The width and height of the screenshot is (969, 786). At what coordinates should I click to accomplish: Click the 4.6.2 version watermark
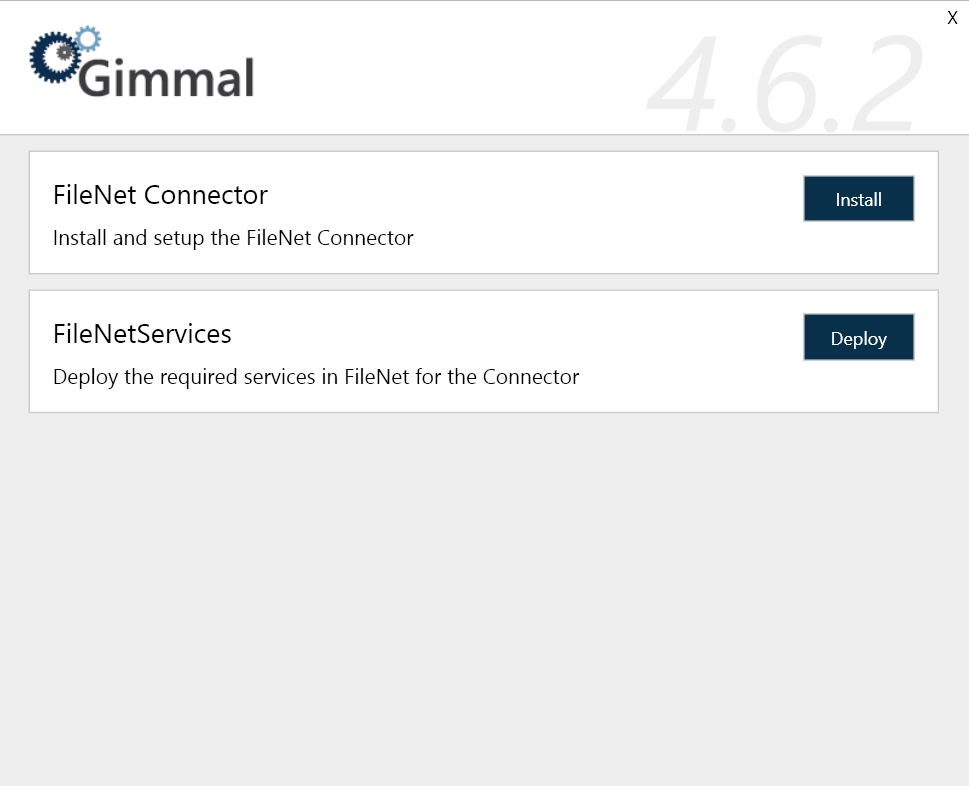pos(785,85)
